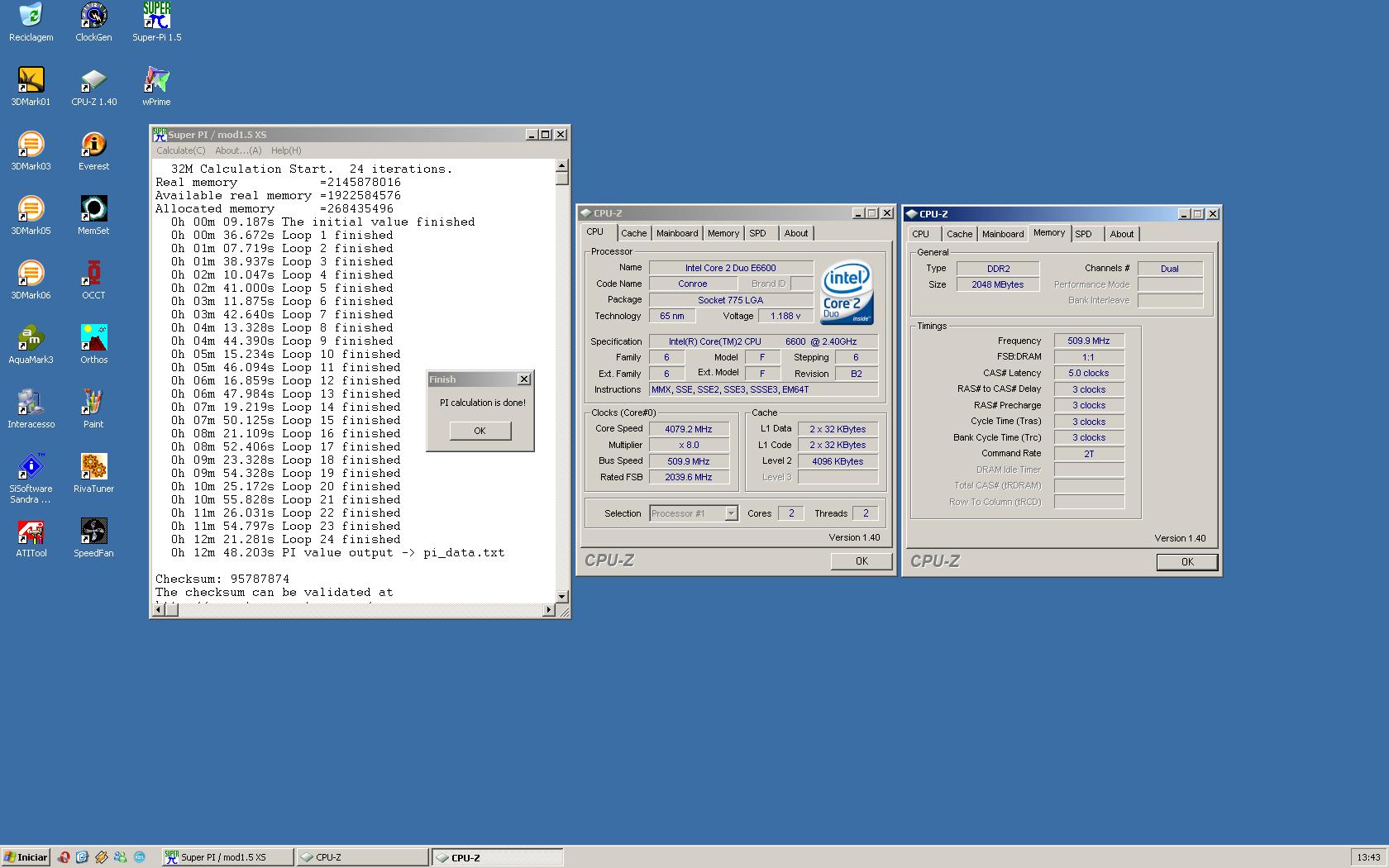Open the Mainboard tab in left CPU-Z window
Screen dimensions: 1389x868
tap(677, 233)
